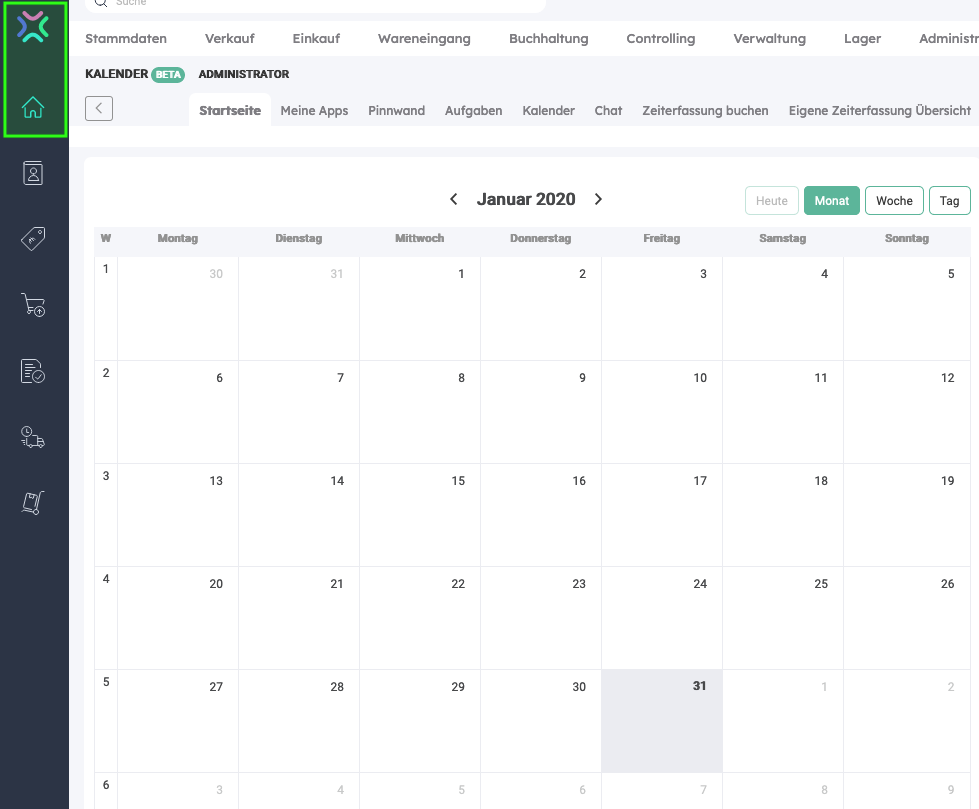The width and height of the screenshot is (979, 809).
Task: Select the price tag sidebar icon
Action: [33, 239]
